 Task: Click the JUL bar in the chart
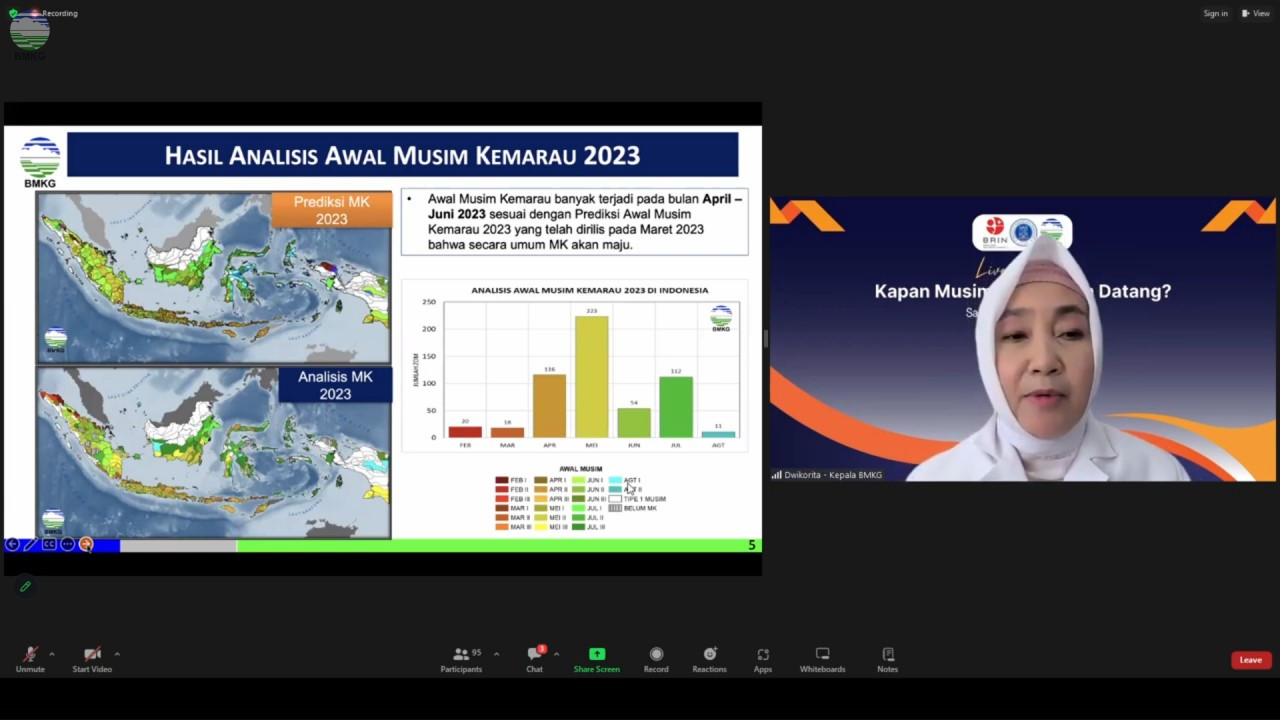coord(676,407)
